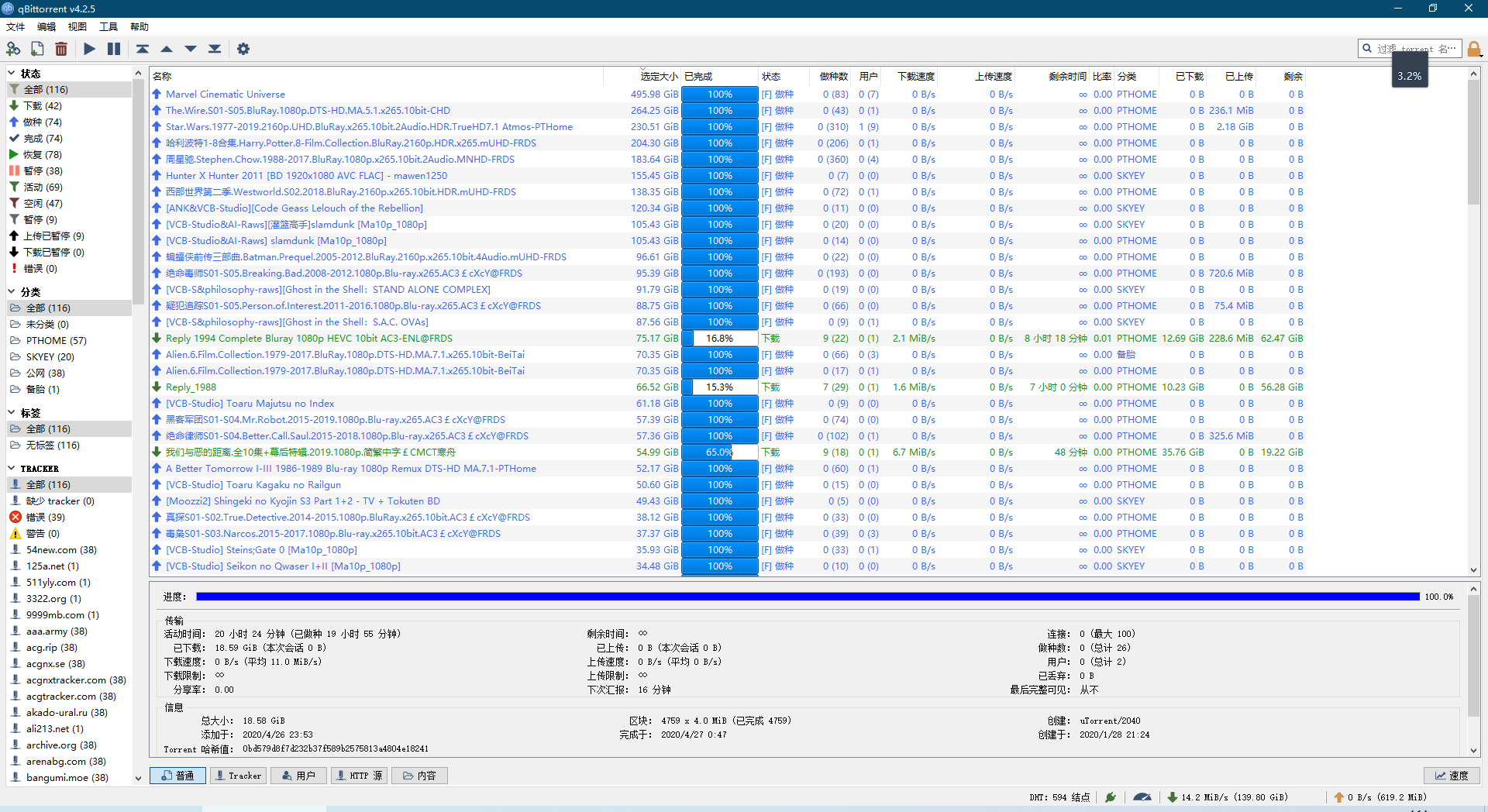1488x812 pixels.
Task: Collapse the 标签 filter section
Action: tap(12, 413)
